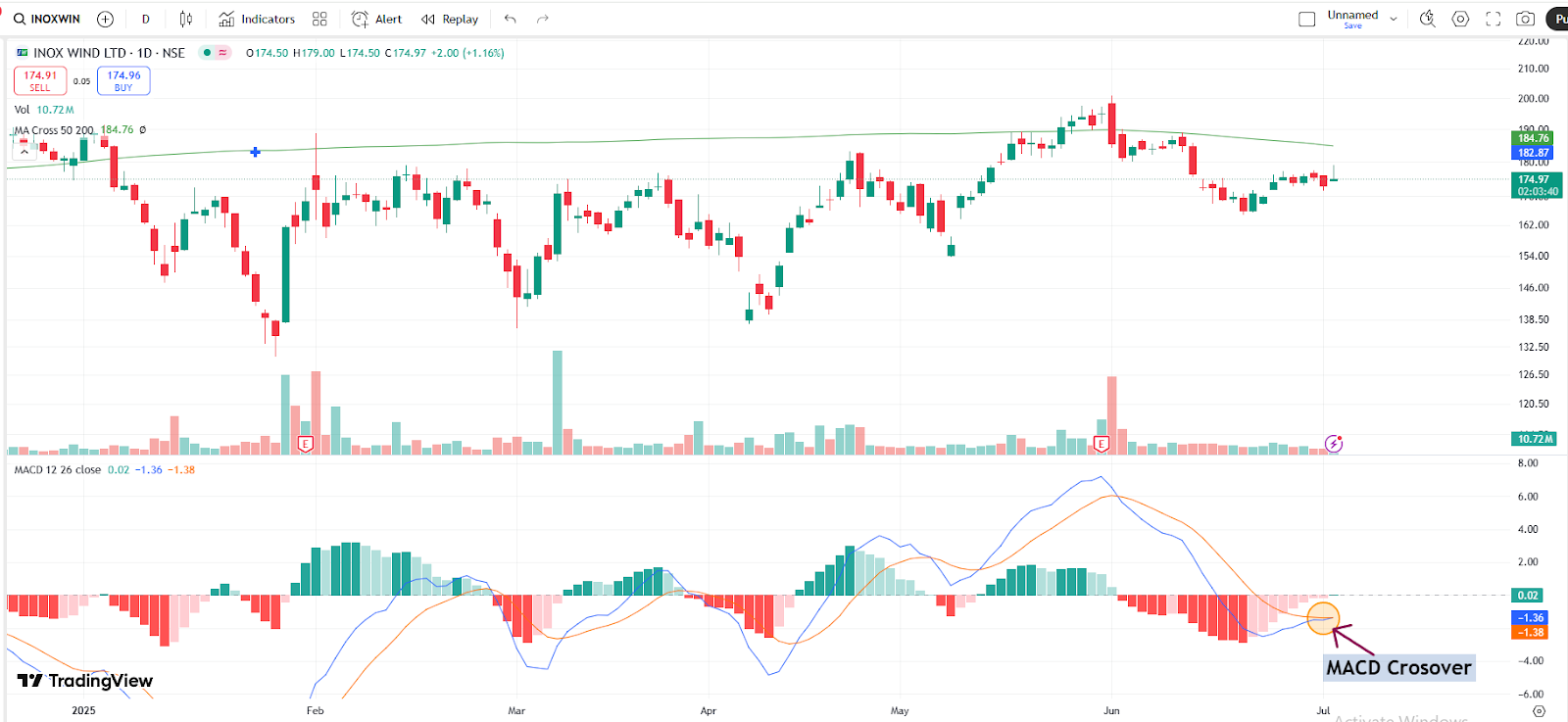Screen dimensions: 1568x722
Task: Select the MA Cross 50 200 indicator label
Action: 54,130
